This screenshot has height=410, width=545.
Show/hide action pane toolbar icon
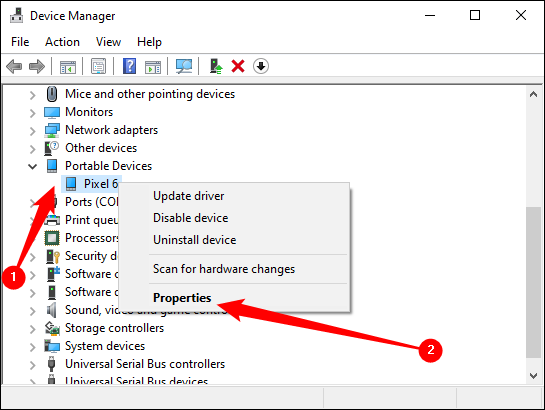pos(153,66)
